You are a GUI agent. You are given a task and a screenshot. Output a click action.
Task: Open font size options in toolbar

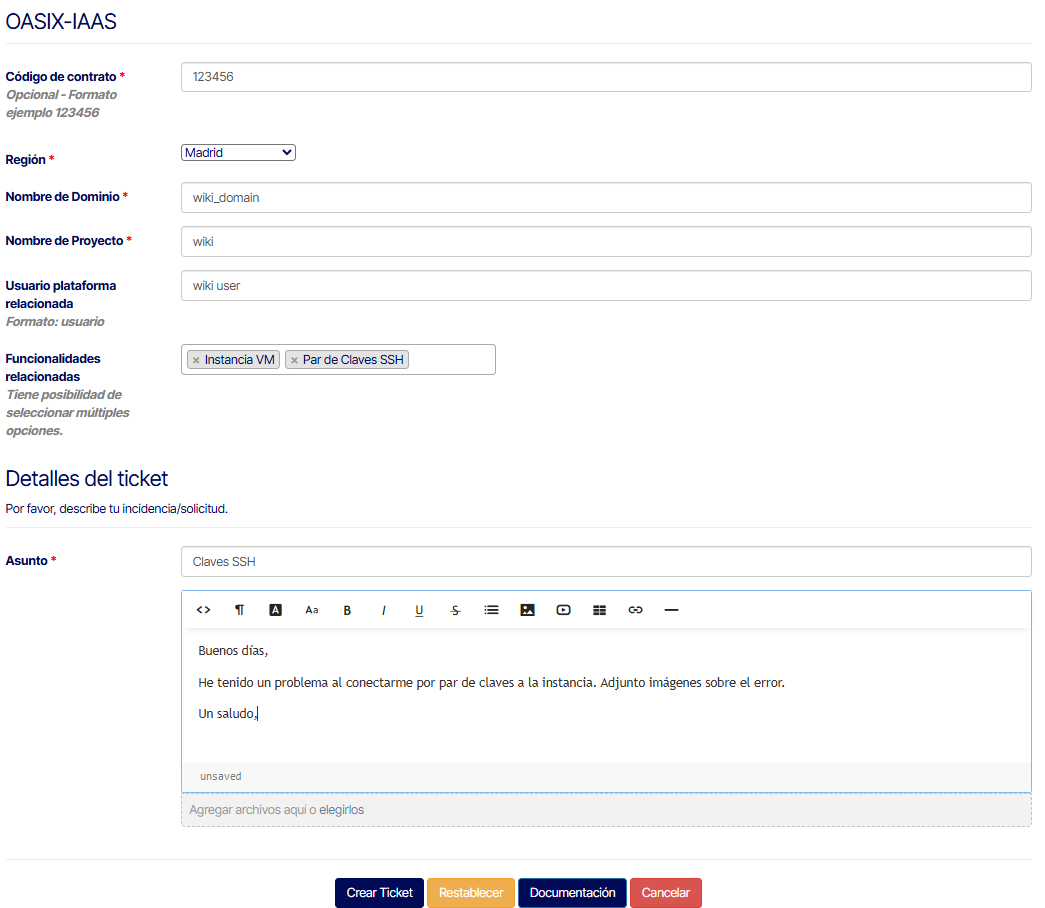[312, 610]
